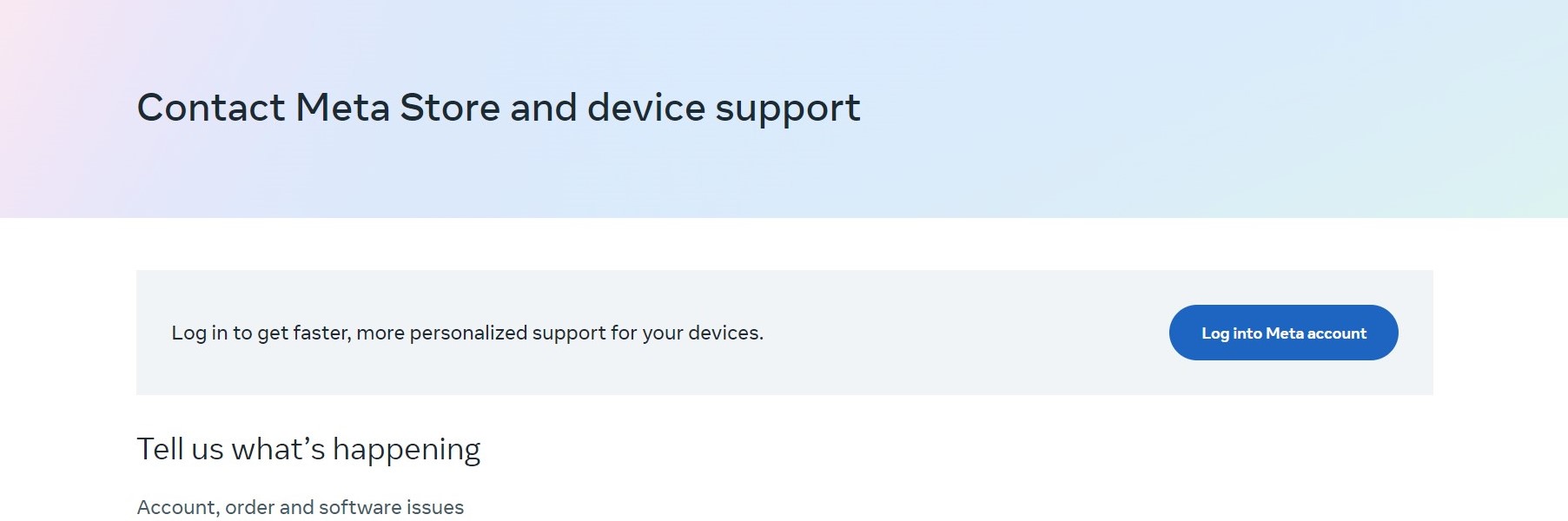This screenshot has width=1568, height=521.
Task: Click "personalized" in the login banner text
Action: (468, 333)
